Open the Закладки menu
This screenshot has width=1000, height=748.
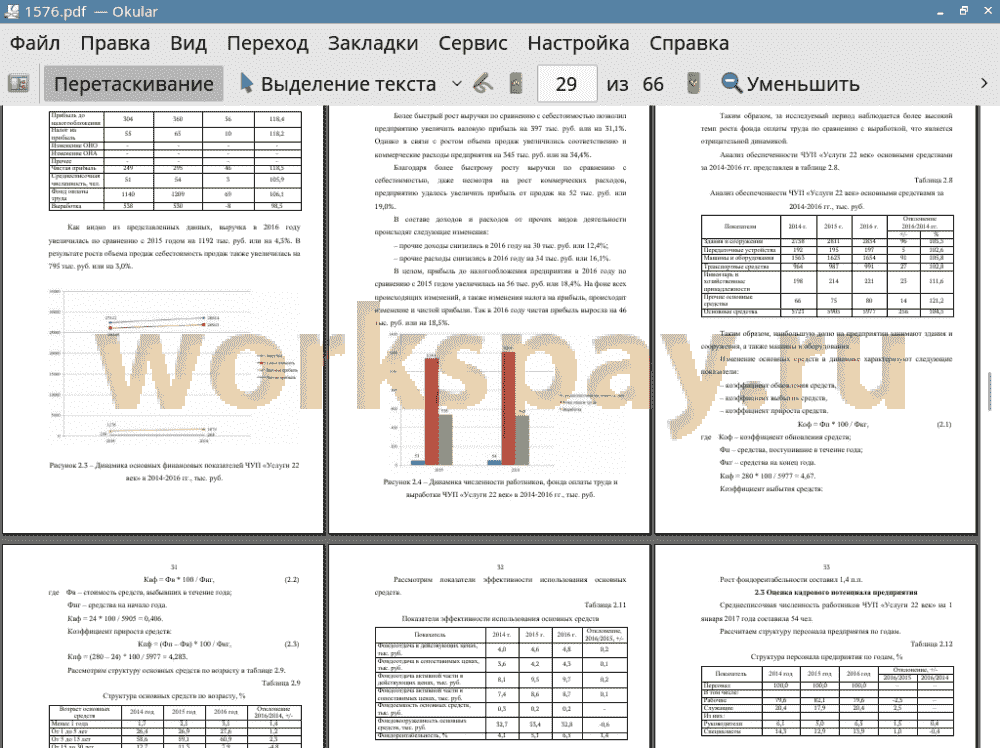(x=373, y=43)
